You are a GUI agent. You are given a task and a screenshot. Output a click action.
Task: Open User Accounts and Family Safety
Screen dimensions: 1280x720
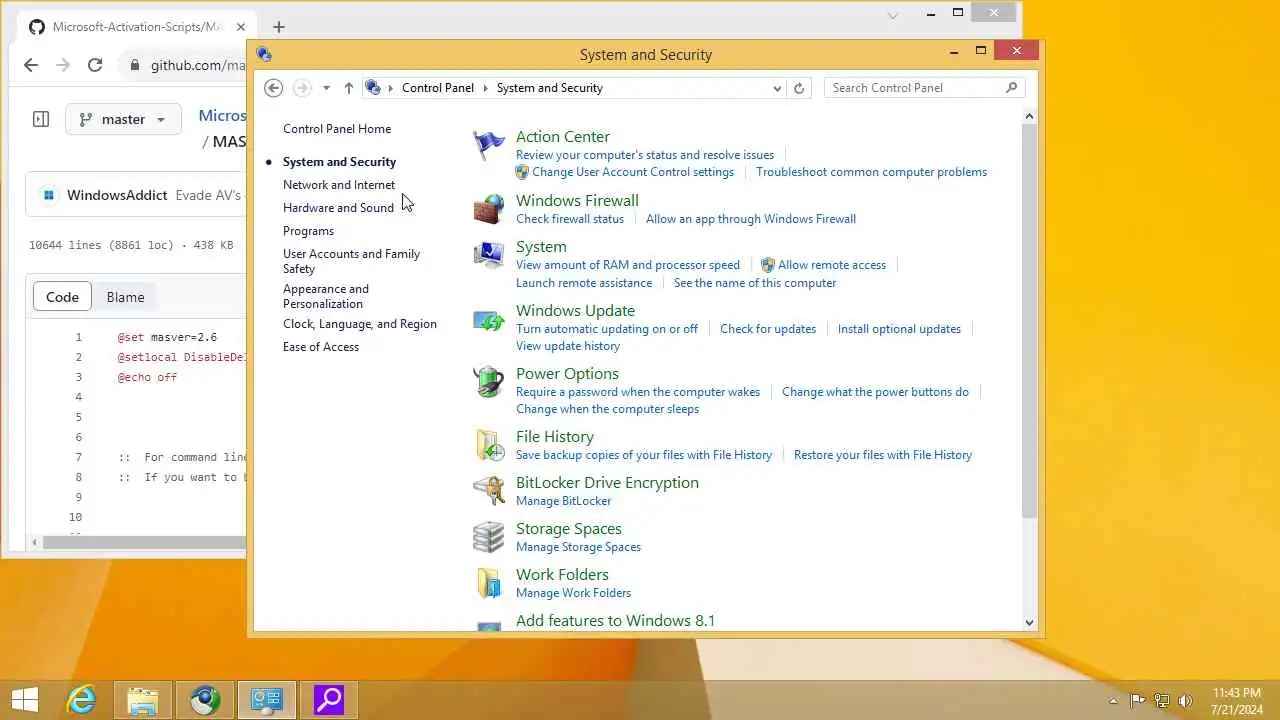pyautogui.click(x=351, y=261)
